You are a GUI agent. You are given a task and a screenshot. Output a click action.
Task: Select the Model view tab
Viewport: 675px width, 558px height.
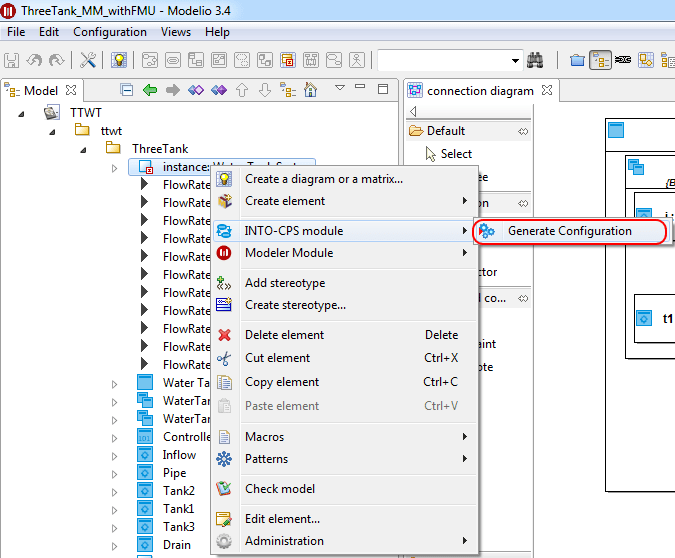(40, 91)
